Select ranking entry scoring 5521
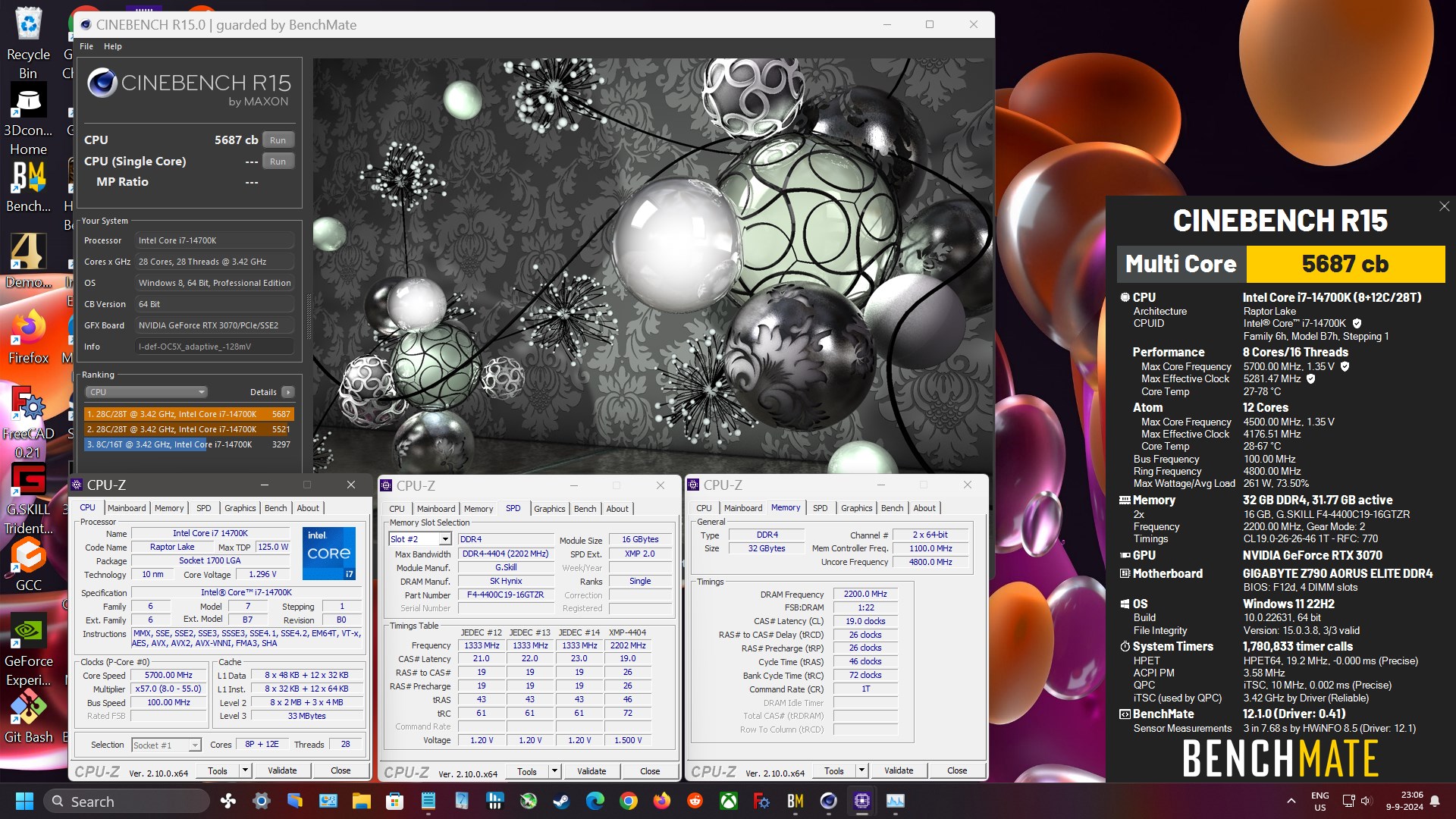The height and width of the screenshot is (819, 1456). pos(189,429)
